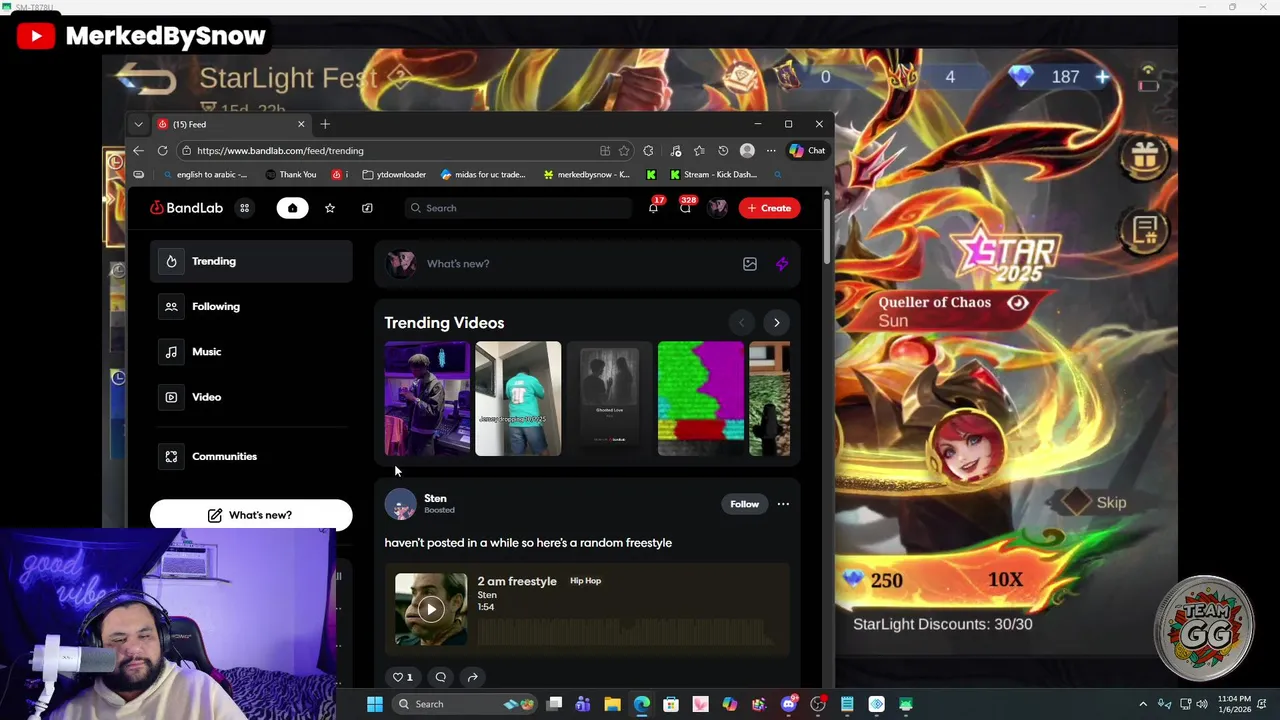Show previous Trending Videos with left arrow
This screenshot has height=720, width=1280.
[741, 323]
